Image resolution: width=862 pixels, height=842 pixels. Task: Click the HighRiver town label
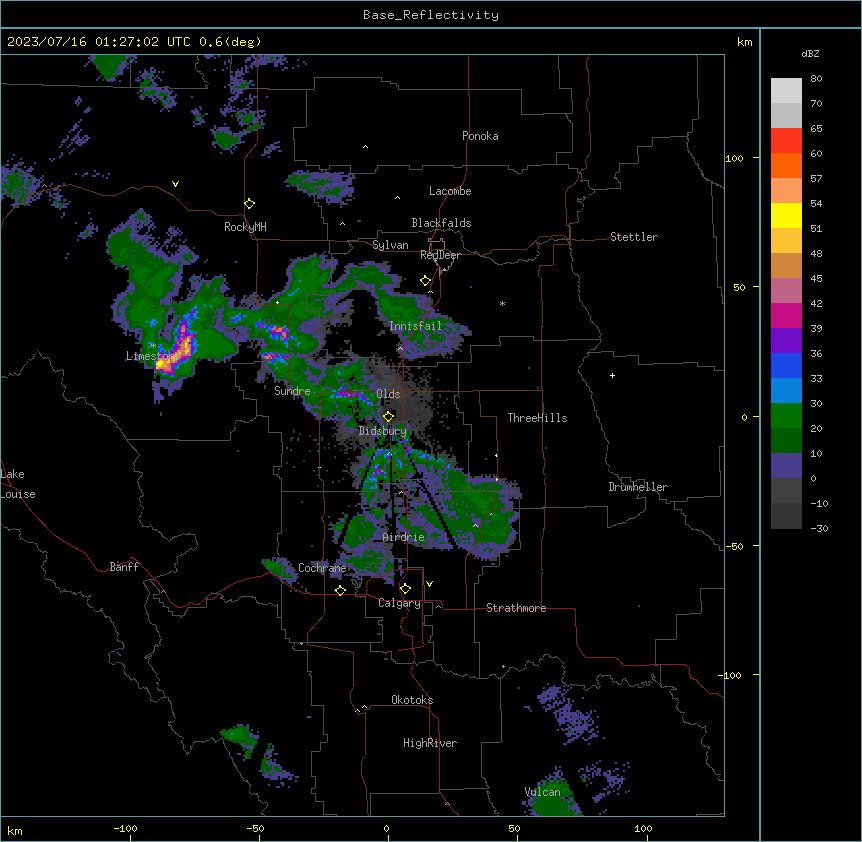coord(430,743)
